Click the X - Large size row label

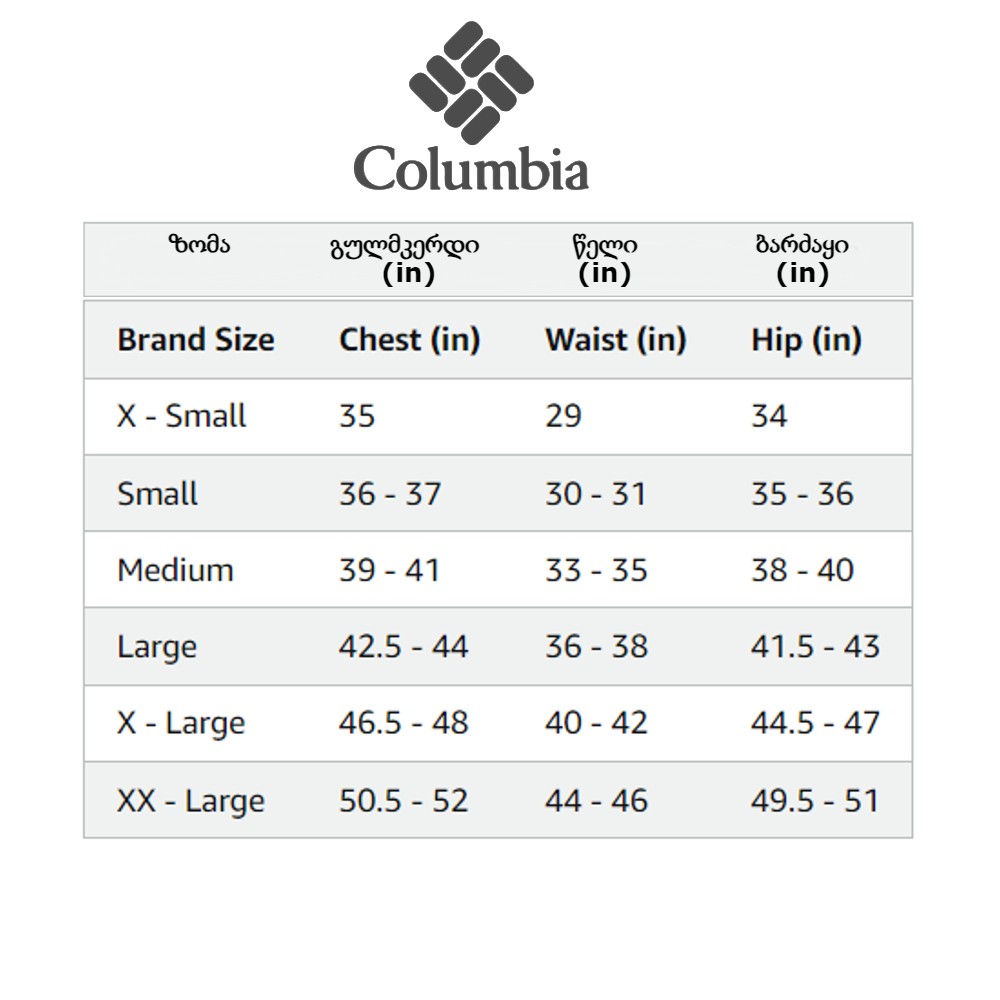tap(180, 723)
